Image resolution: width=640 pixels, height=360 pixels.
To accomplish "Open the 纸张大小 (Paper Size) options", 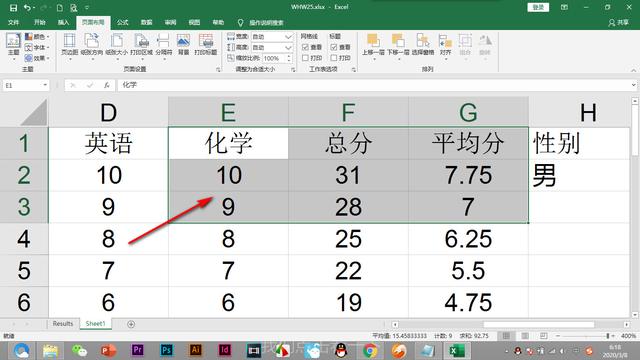I will click(x=116, y=46).
